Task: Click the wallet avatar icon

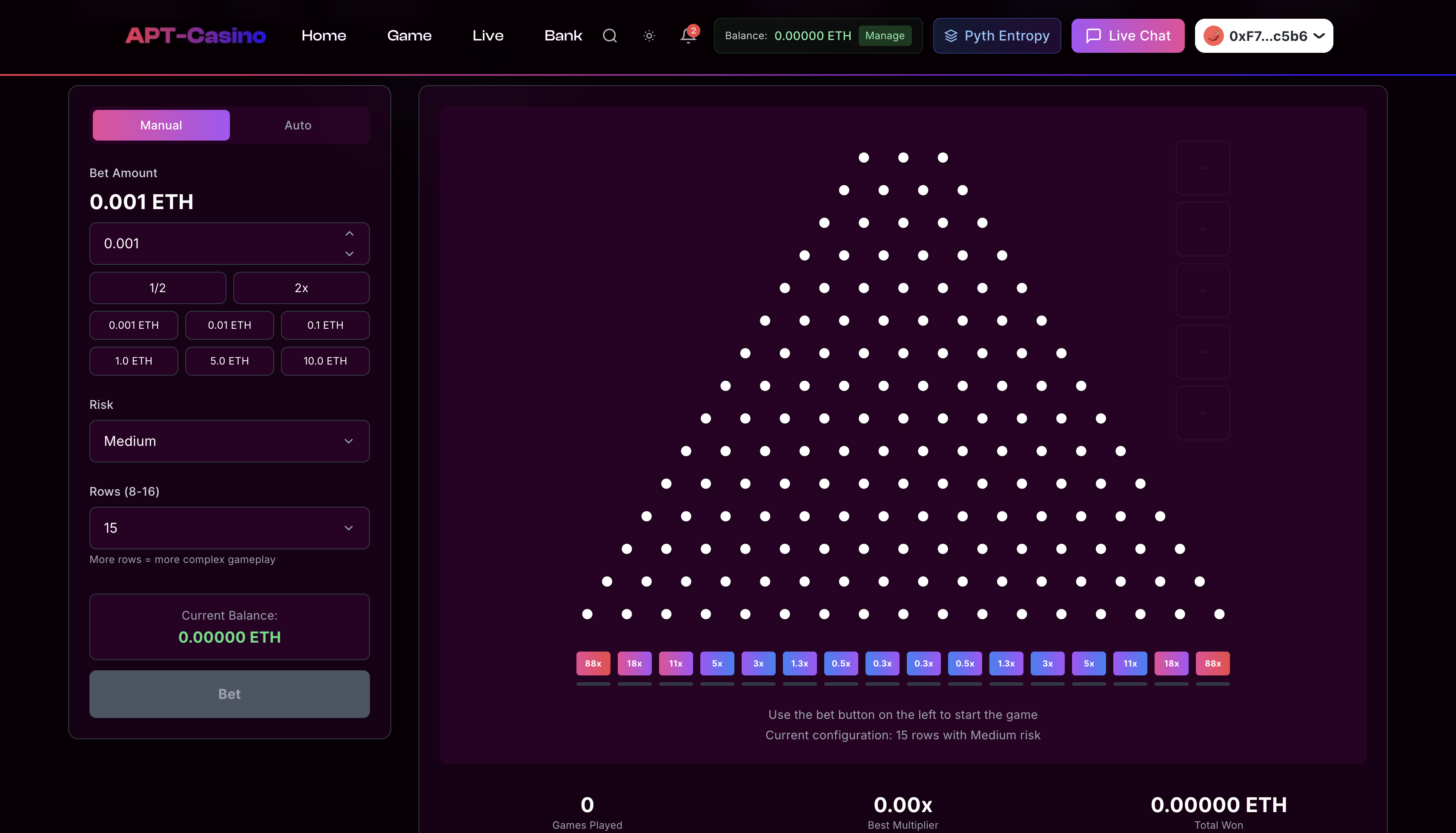Action: (1213, 35)
